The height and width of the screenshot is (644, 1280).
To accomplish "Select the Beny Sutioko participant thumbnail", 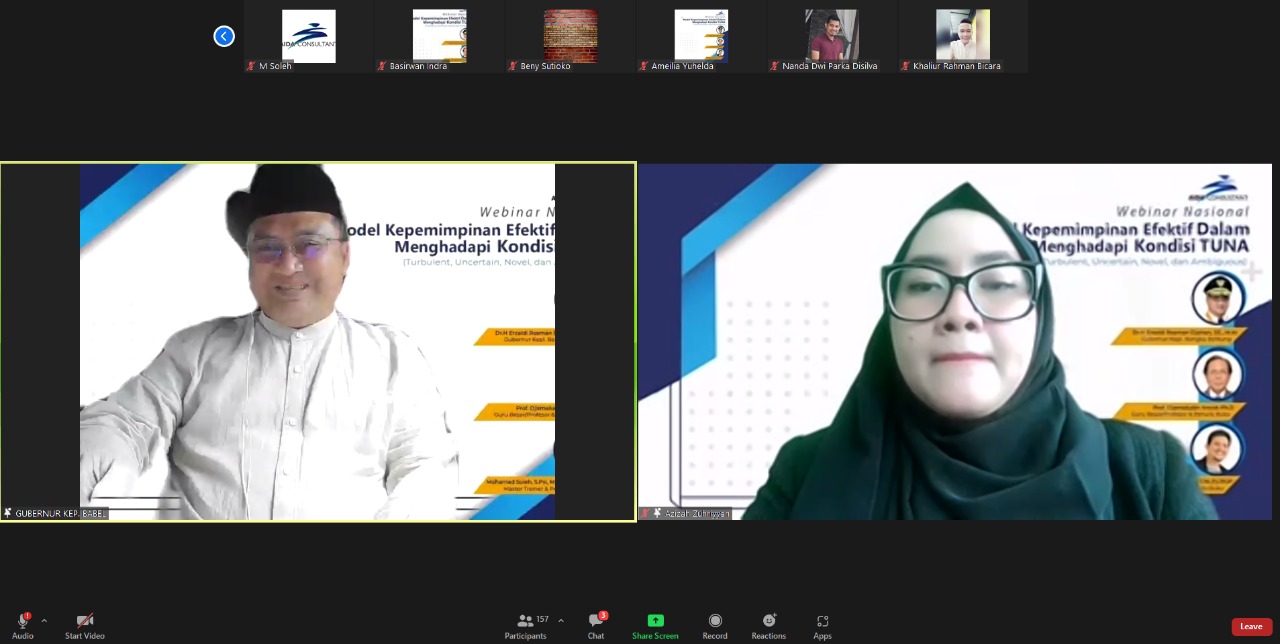I will pyautogui.click(x=570, y=36).
